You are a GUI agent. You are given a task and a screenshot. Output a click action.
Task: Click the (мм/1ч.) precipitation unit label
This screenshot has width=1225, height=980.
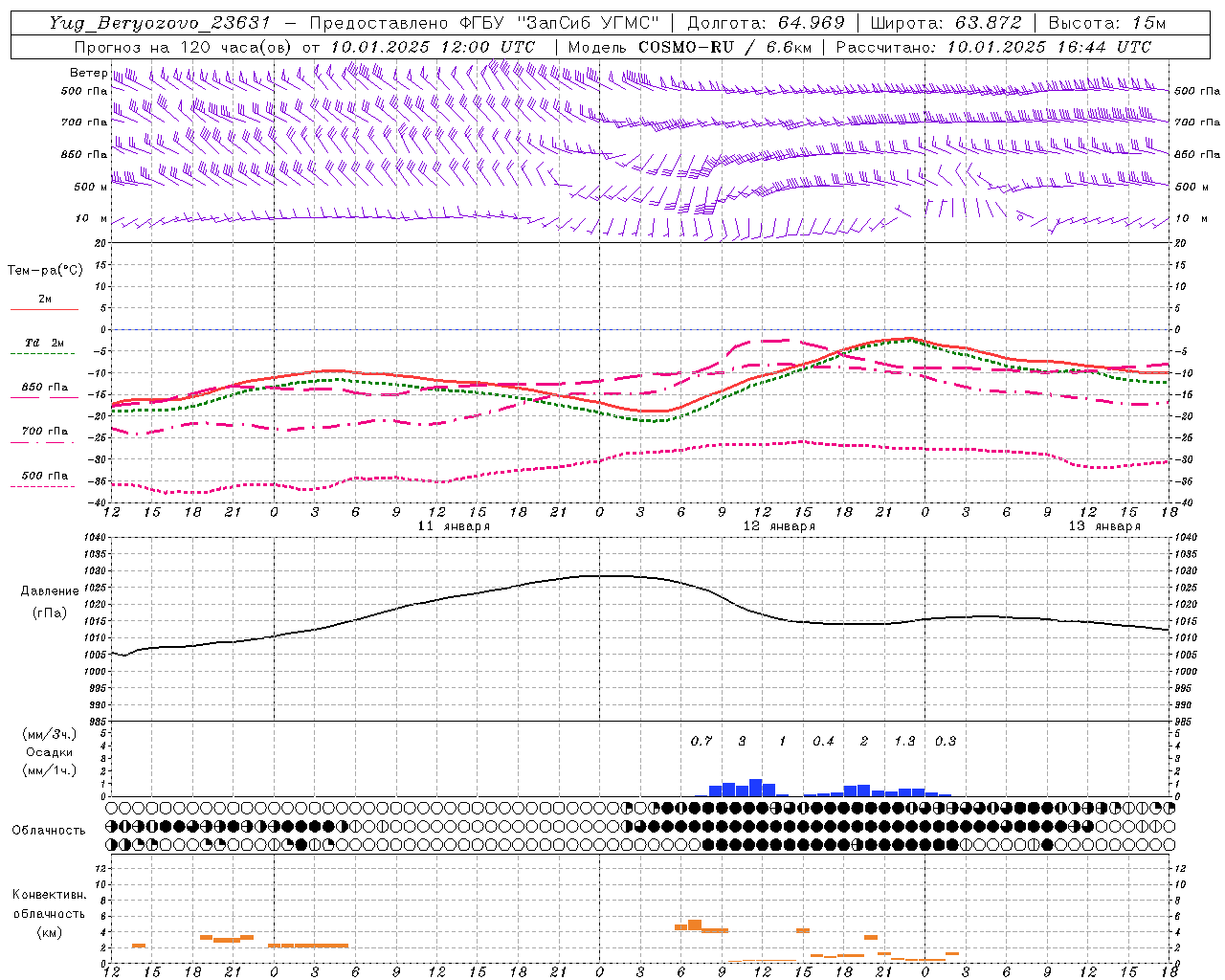(x=48, y=770)
